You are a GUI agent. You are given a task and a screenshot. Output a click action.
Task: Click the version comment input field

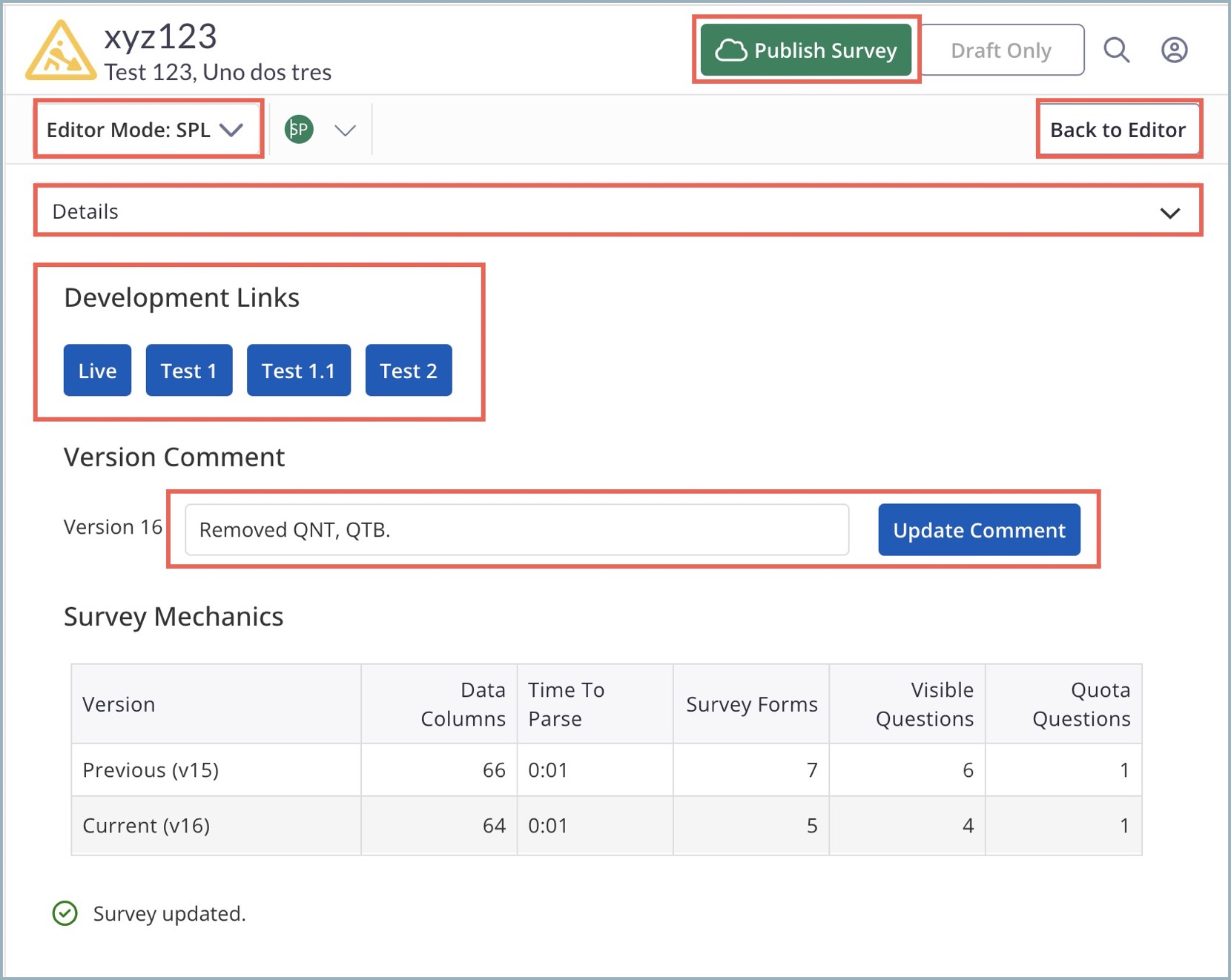pos(517,529)
